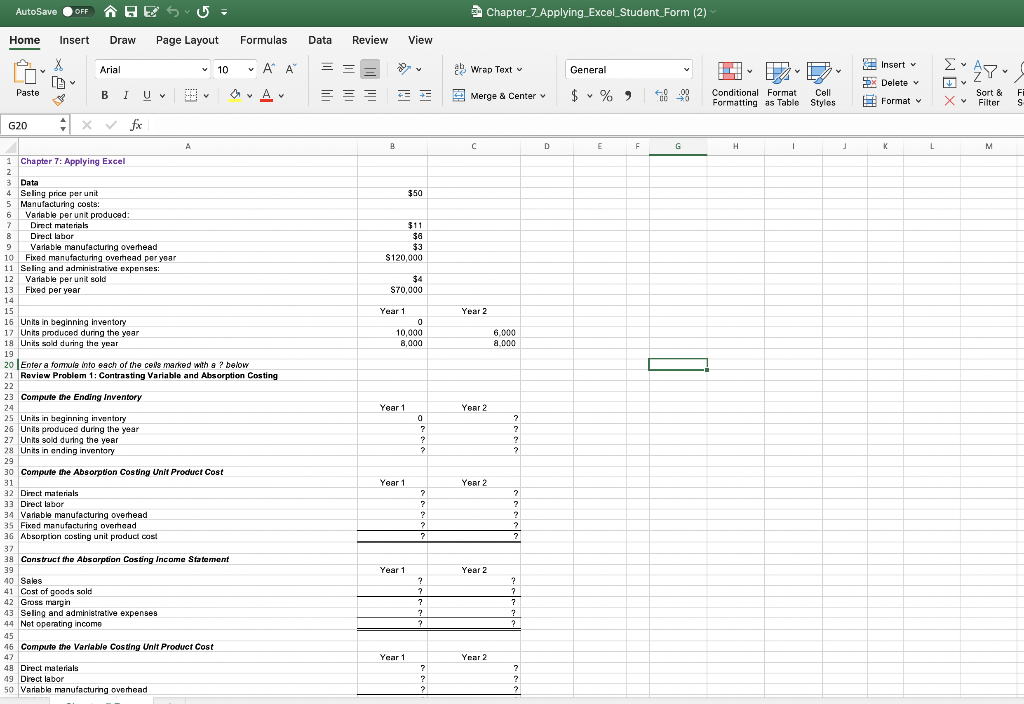1024x704 pixels.
Task: Open the Review ribbon tab
Action: 369,40
